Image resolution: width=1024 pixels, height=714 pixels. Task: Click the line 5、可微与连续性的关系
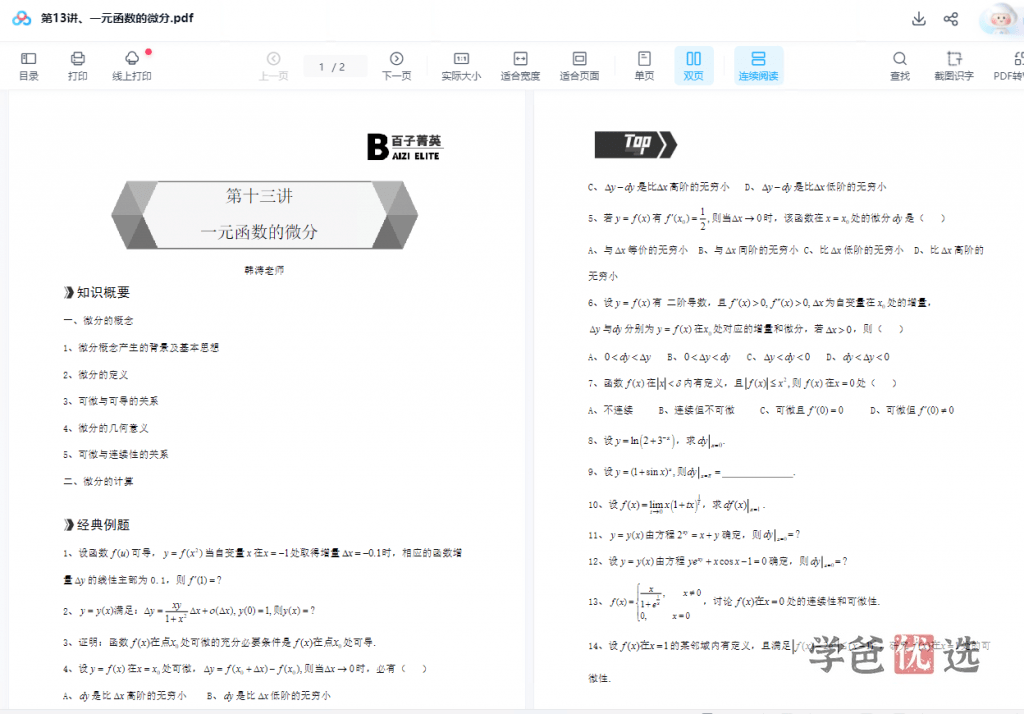pos(116,455)
